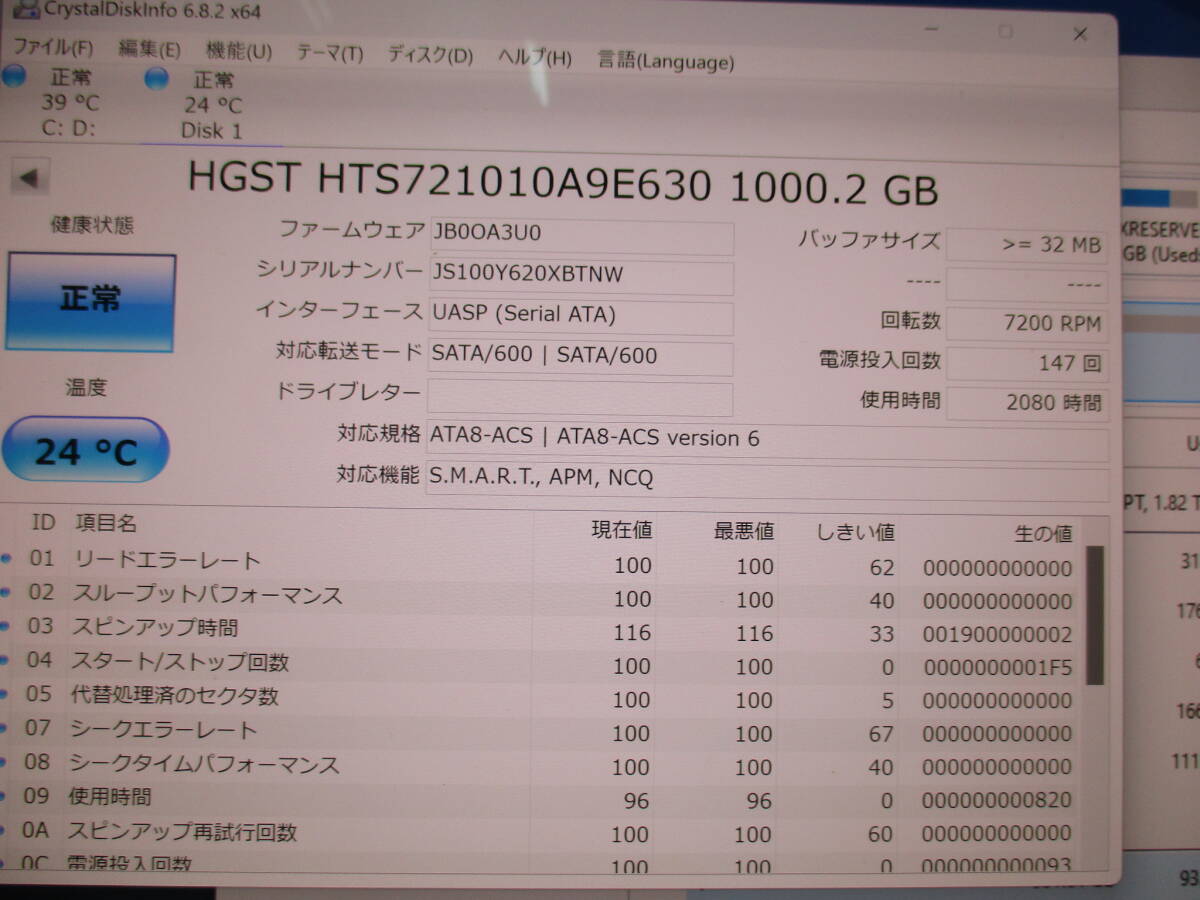Click the buffer size value >= 32 MB
This screenshot has height=900, width=1200.
click(1027, 245)
